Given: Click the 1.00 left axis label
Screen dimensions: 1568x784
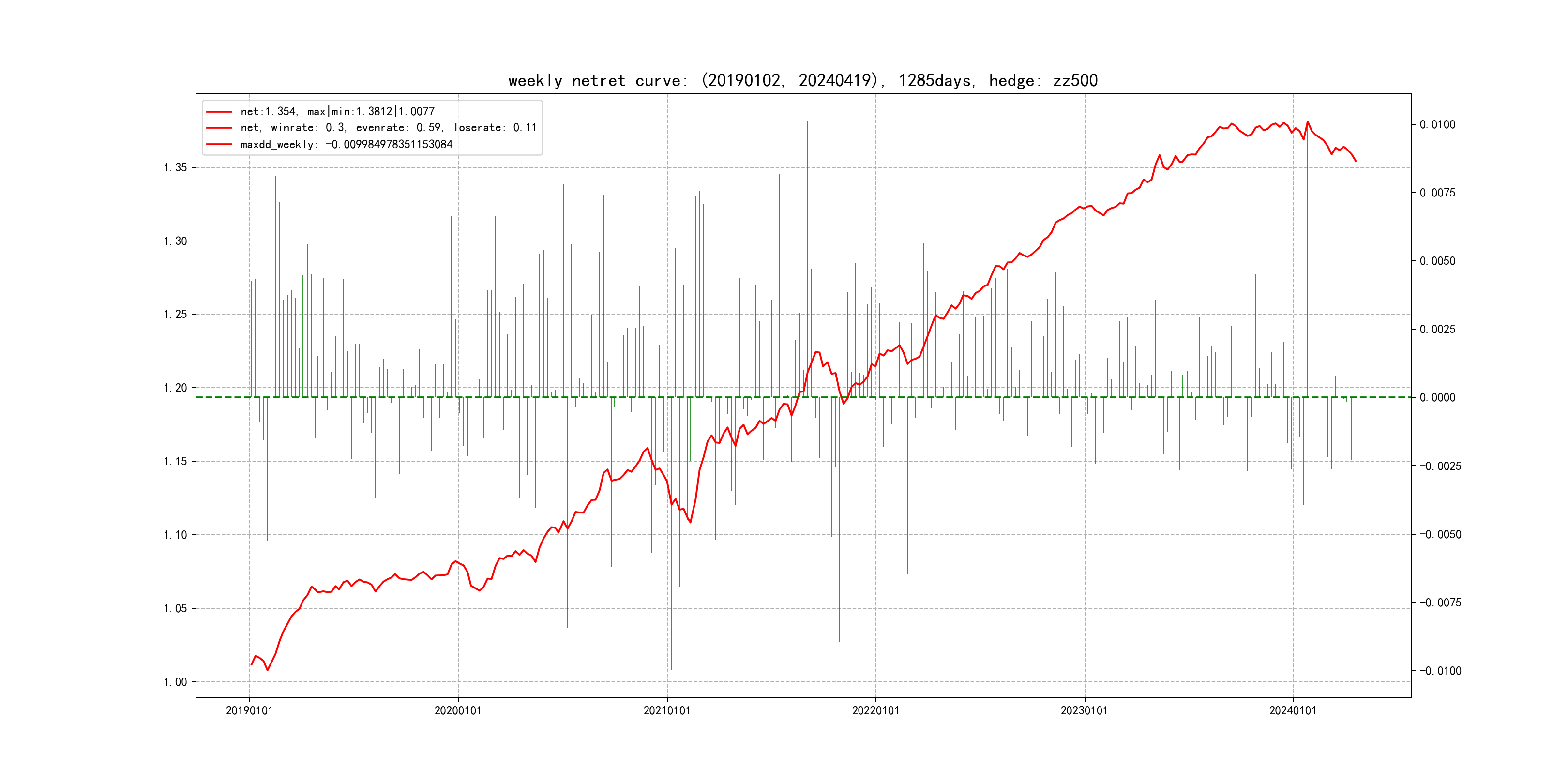Looking at the screenshot, I should (x=175, y=682).
